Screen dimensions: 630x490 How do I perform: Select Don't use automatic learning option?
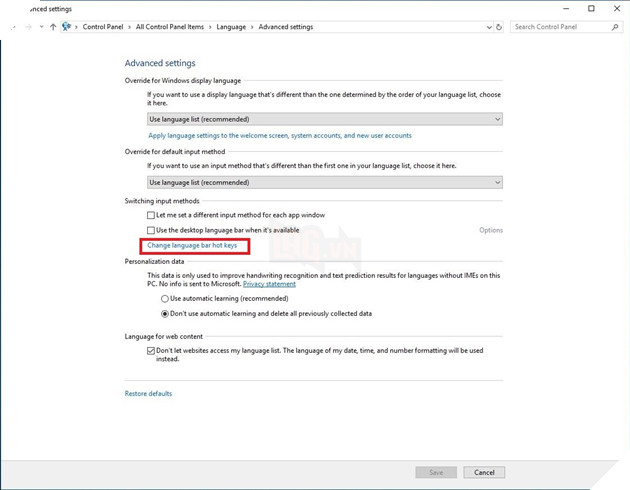[x=165, y=313]
